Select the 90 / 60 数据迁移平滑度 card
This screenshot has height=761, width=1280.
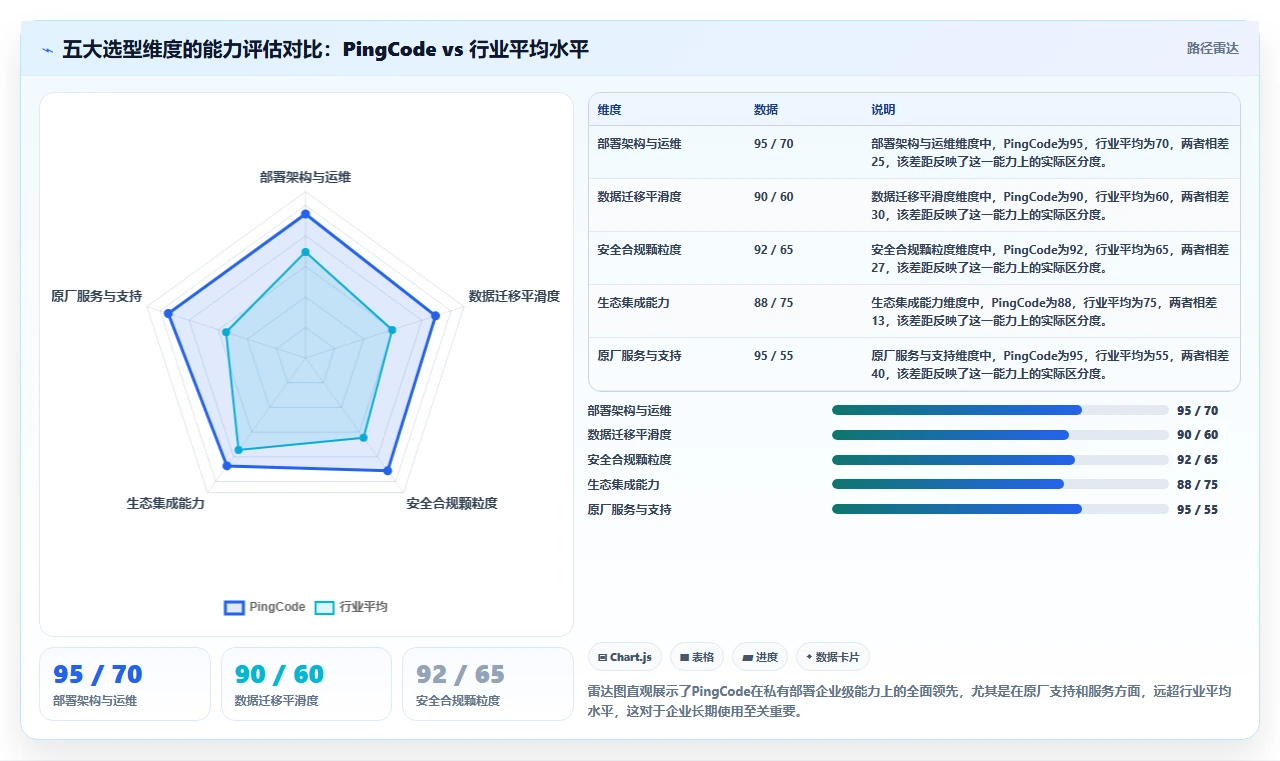coord(306,684)
